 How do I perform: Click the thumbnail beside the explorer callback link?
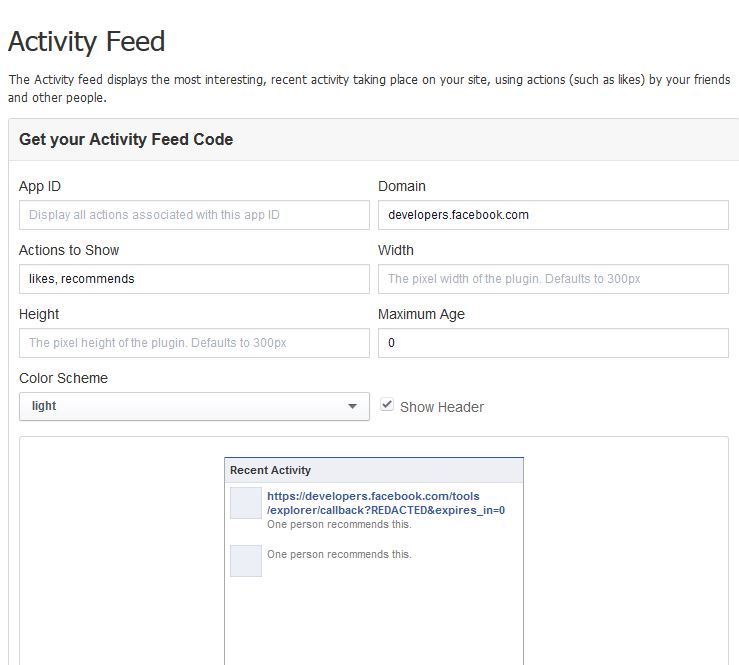pyautogui.click(x=246, y=503)
